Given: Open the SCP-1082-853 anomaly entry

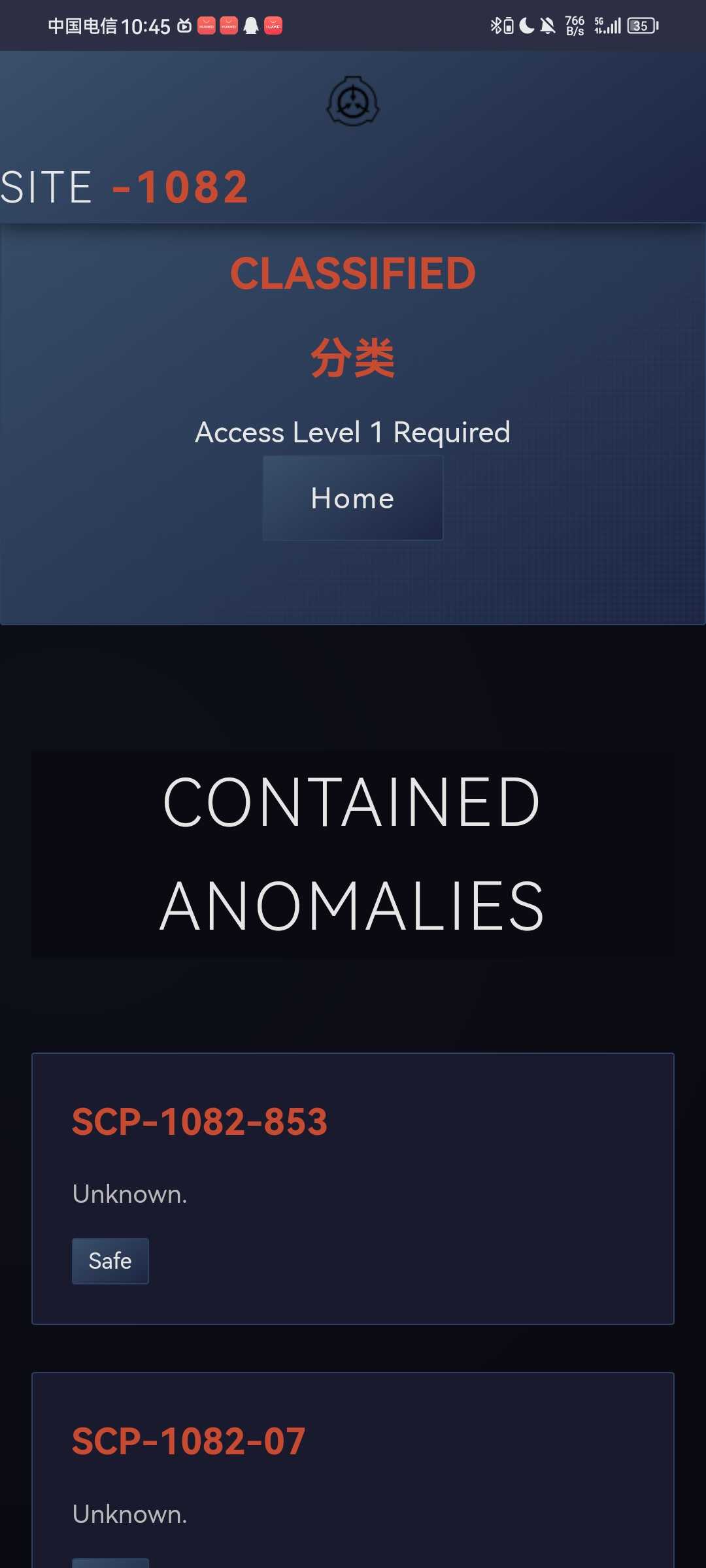Looking at the screenshot, I should [199, 1122].
